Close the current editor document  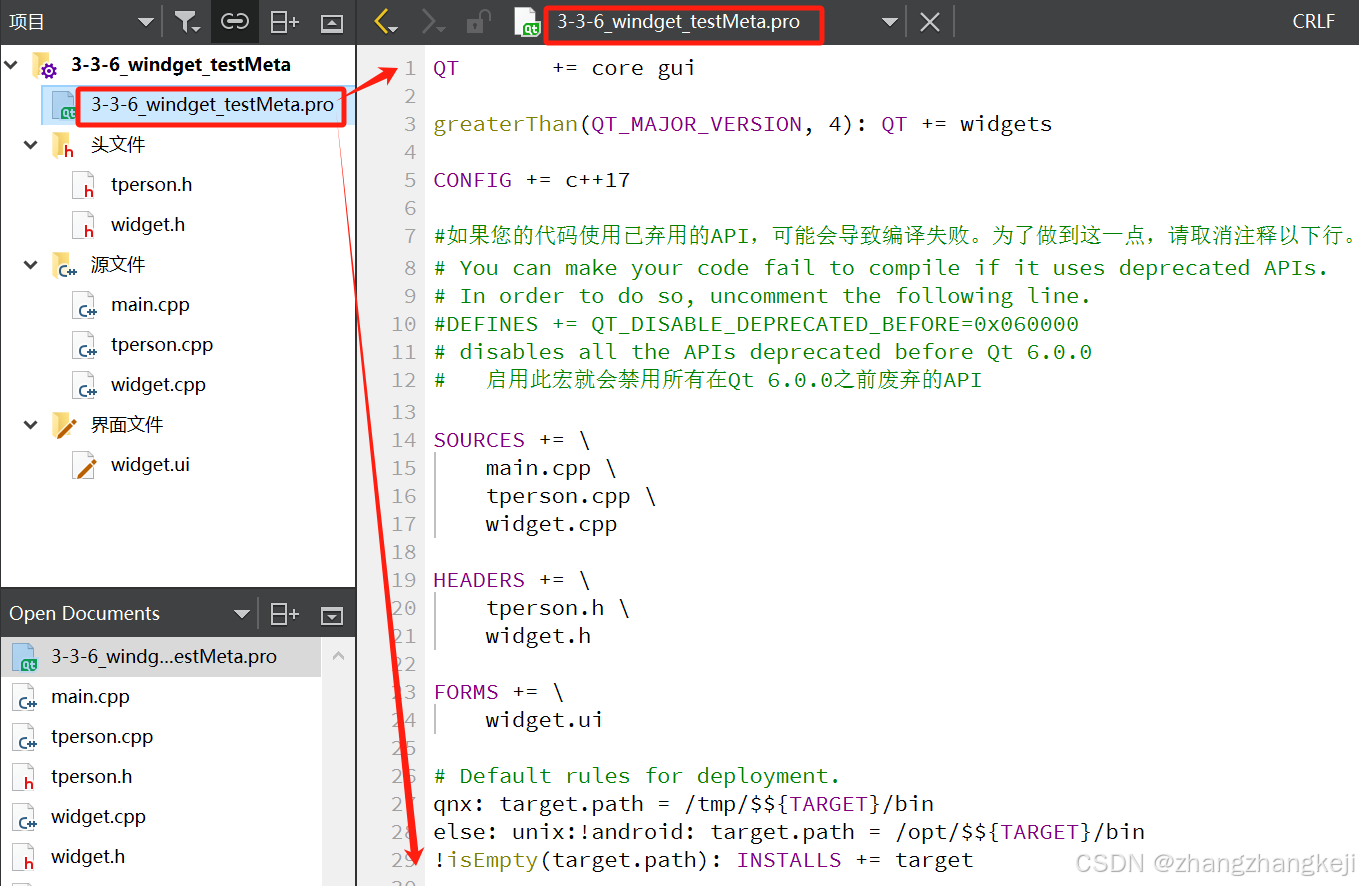930,21
